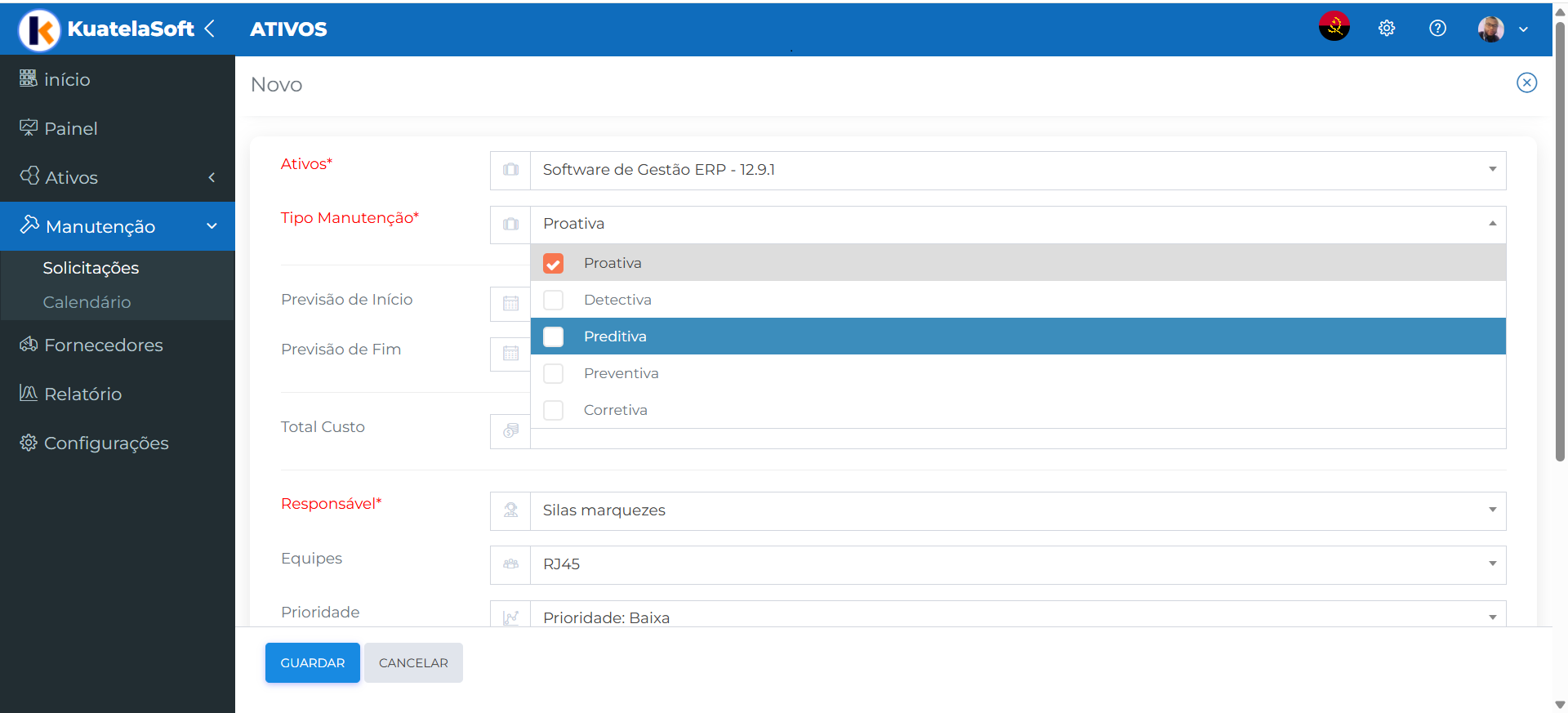
Task: Open the Ativos dropdown with Software de Gestão
Action: tap(1017, 170)
